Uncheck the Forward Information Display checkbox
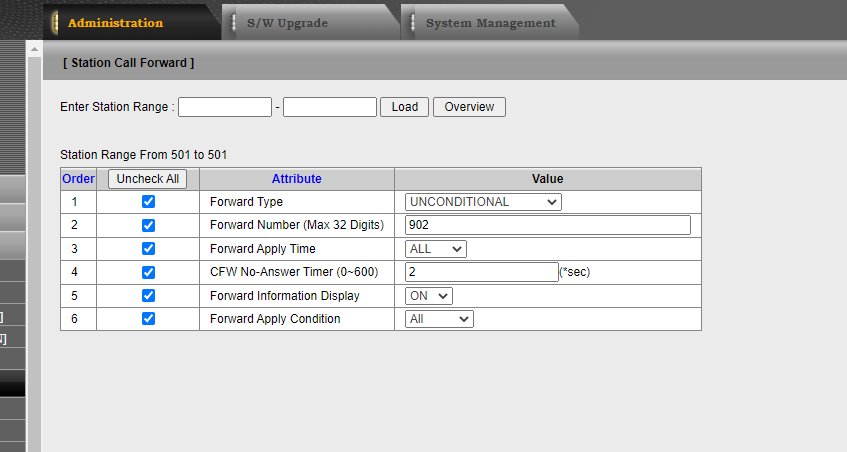The width and height of the screenshot is (847, 452). (x=149, y=295)
